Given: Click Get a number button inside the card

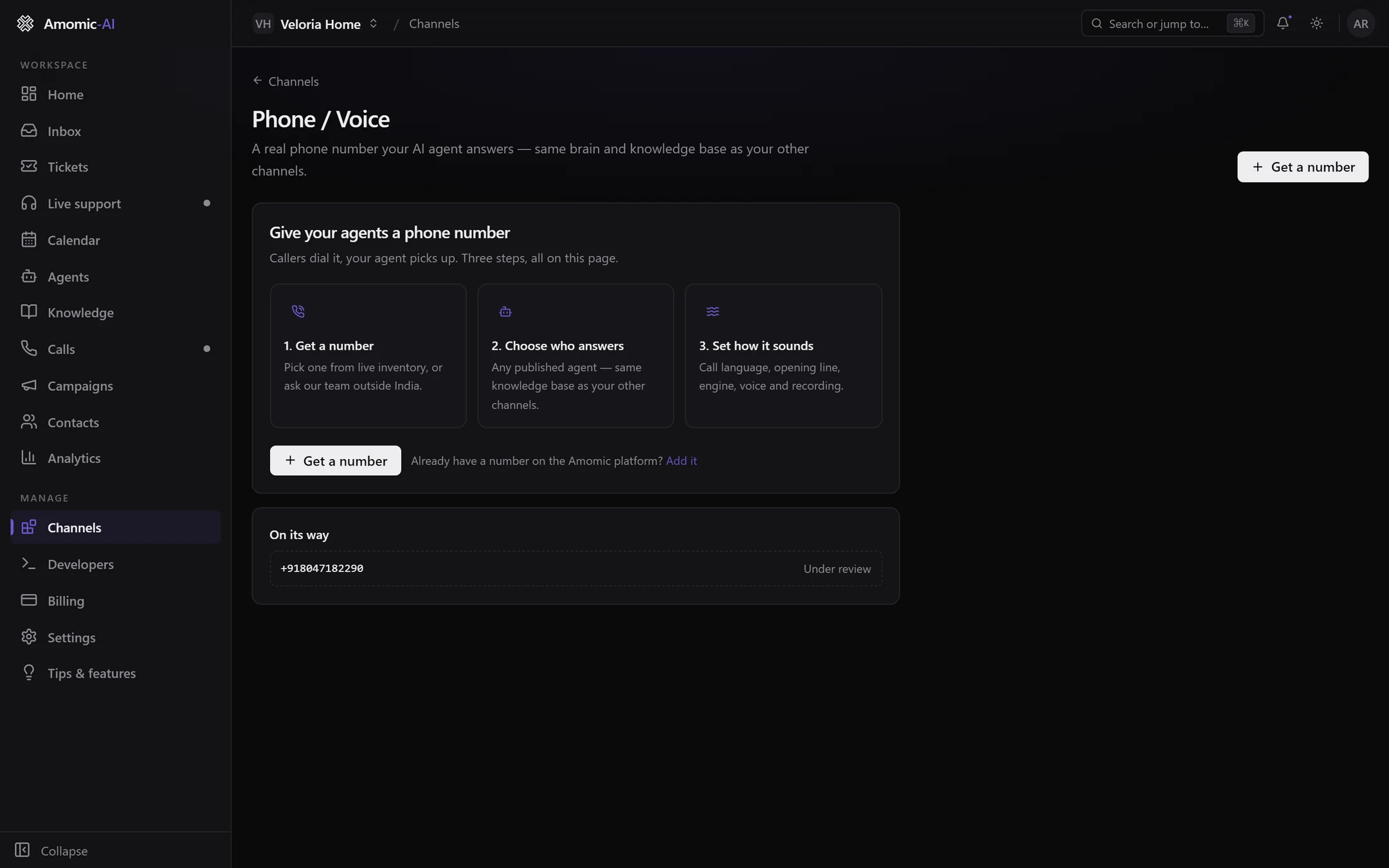Looking at the screenshot, I should tap(335, 460).
